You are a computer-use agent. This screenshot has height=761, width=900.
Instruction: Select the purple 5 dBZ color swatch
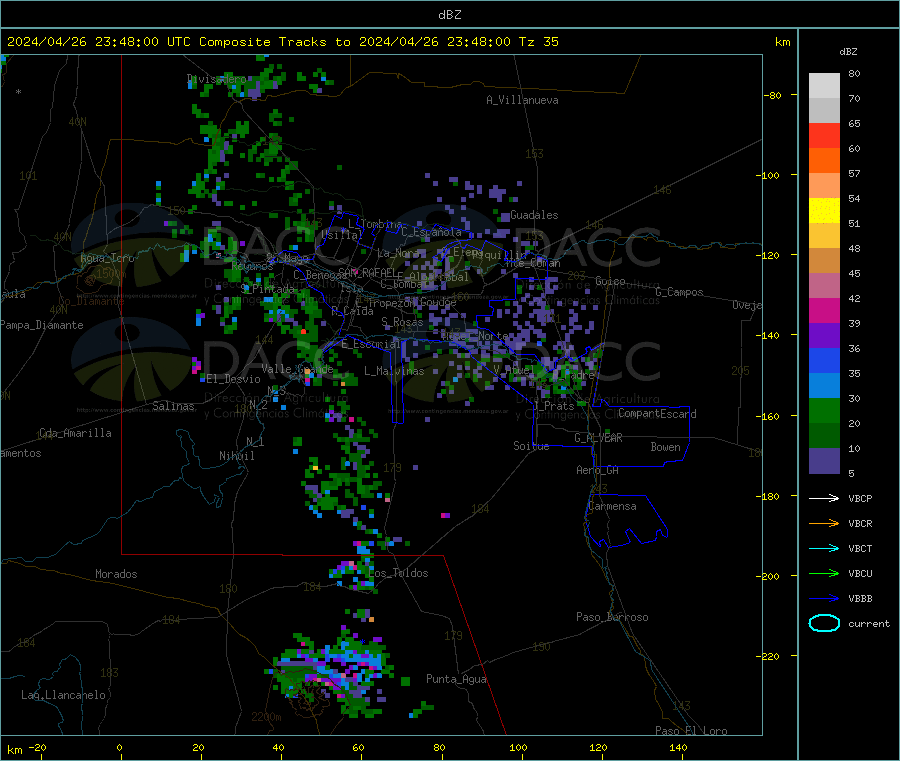click(x=824, y=461)
